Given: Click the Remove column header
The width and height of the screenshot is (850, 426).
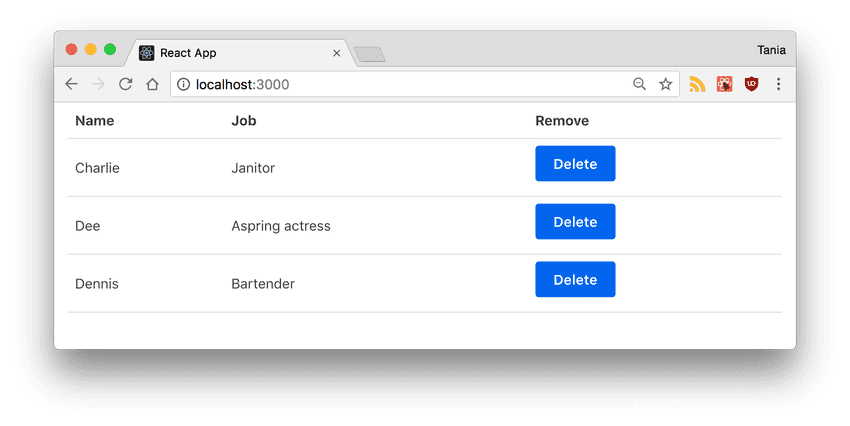Looking at the screenshot, I should (562, 120).
